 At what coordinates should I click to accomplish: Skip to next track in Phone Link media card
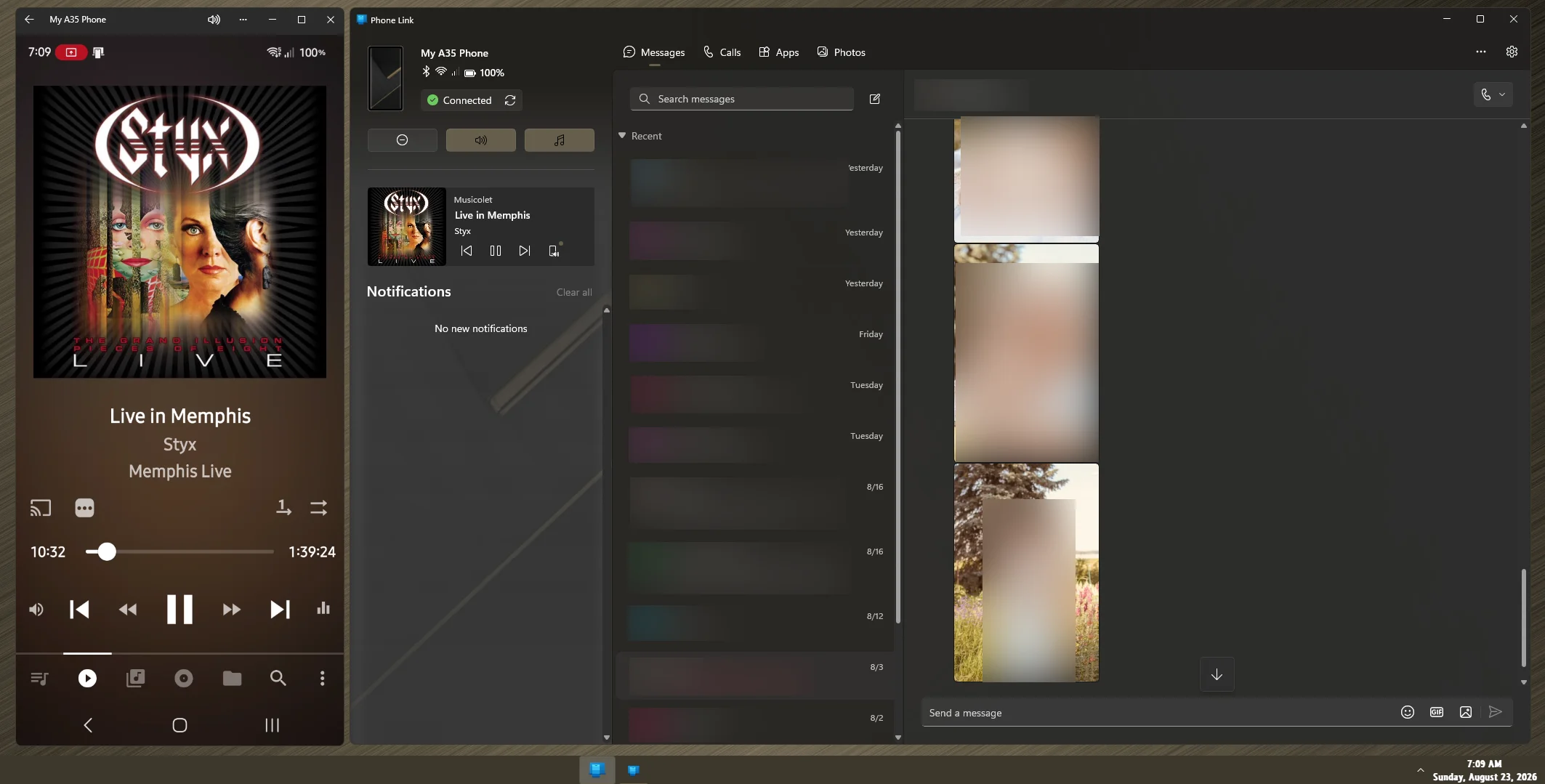pos(525,251)
